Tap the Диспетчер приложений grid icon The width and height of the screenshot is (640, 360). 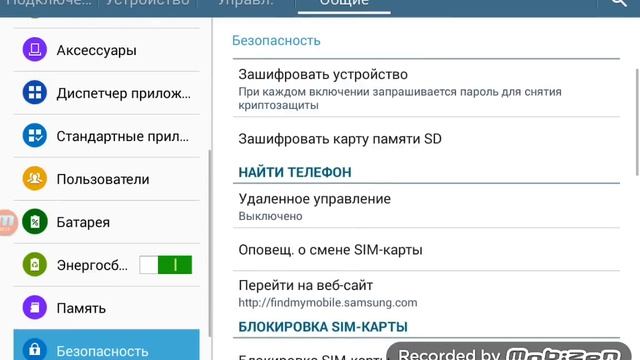(x=35, y=92)
